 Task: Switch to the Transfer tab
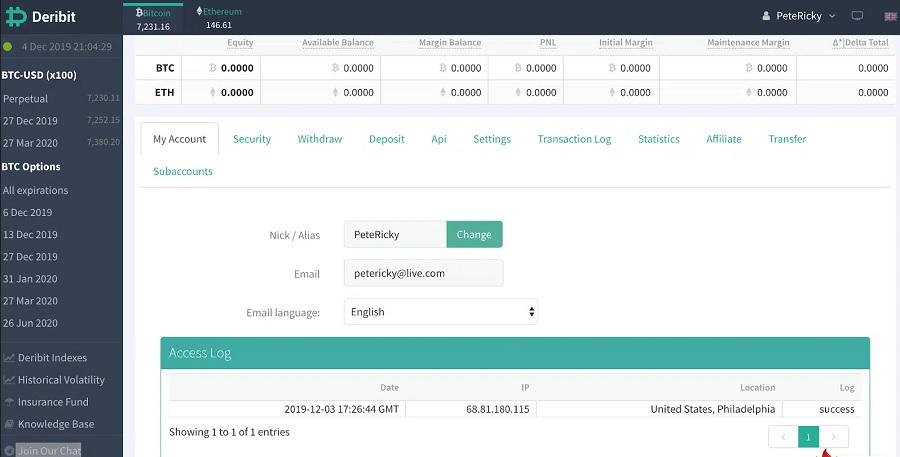pyautogui.click(x=787, y=139)
